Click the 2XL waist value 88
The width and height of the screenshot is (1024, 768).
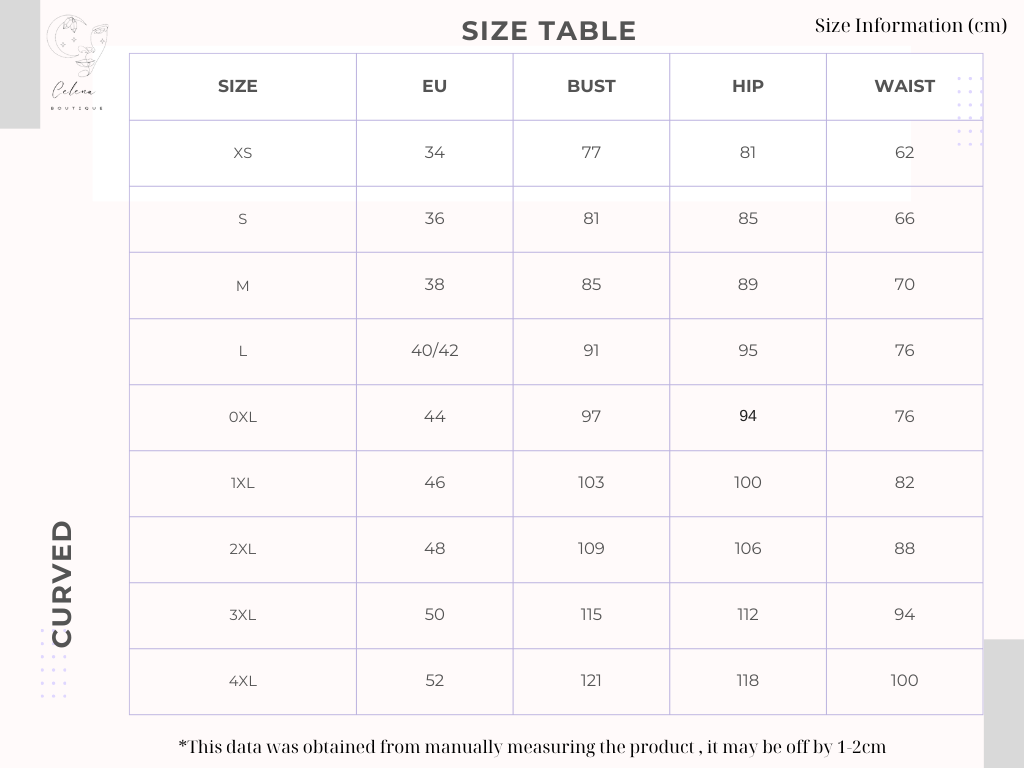(904, 549)
